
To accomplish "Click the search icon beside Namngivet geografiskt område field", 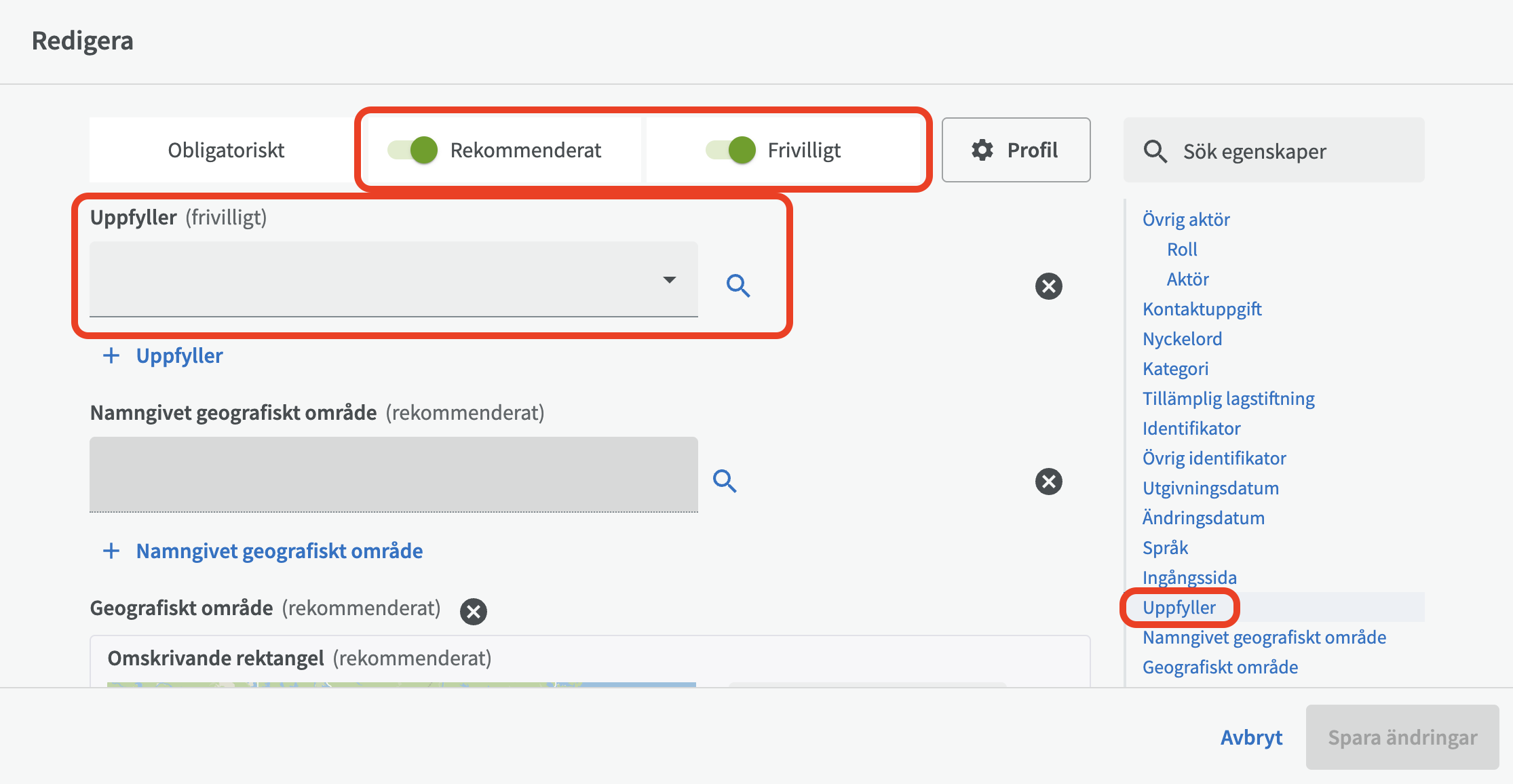I will [725, 482].
